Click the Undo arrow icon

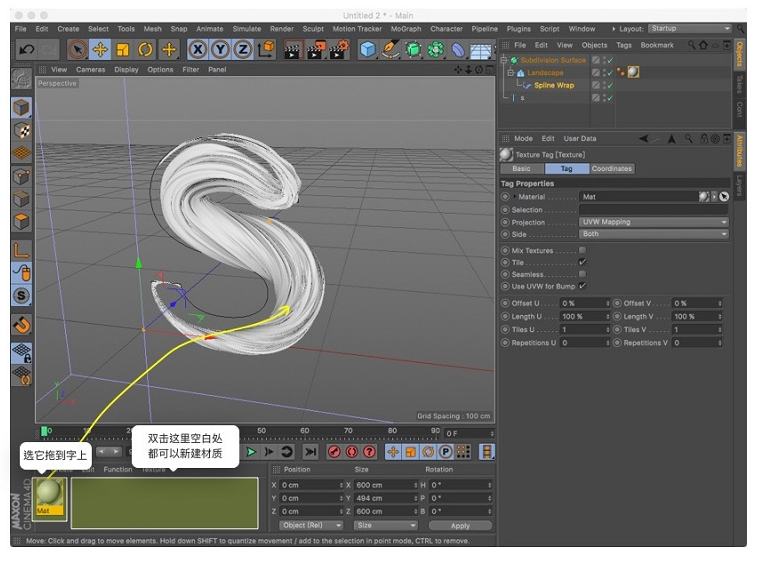pos(26,49)
